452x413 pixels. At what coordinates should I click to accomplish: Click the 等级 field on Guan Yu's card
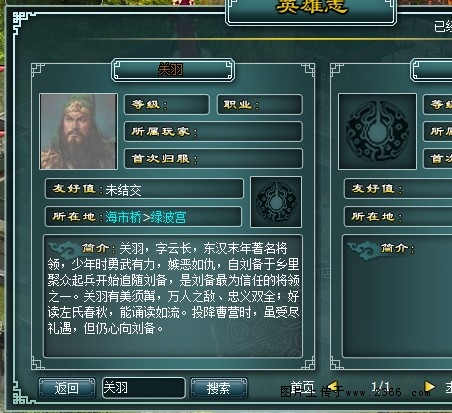(x=167, y=105)
